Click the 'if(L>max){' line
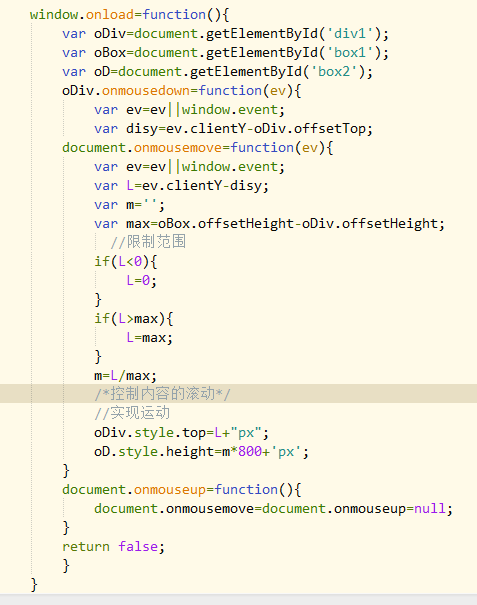Screen dimensions: 477x605 click(x=134, y=319)
